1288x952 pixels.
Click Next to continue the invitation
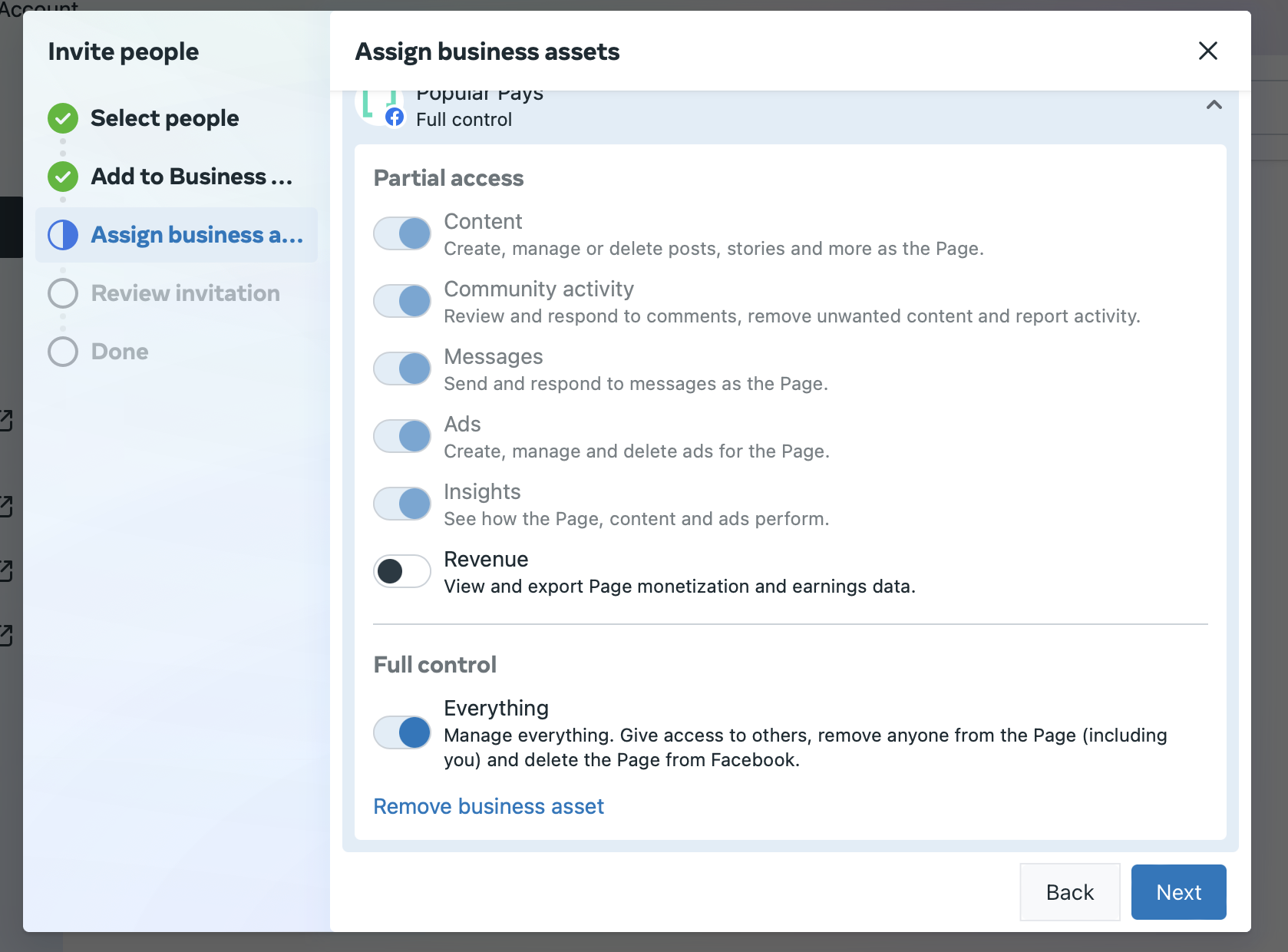pyautogui.click(x=1178, y=892)
